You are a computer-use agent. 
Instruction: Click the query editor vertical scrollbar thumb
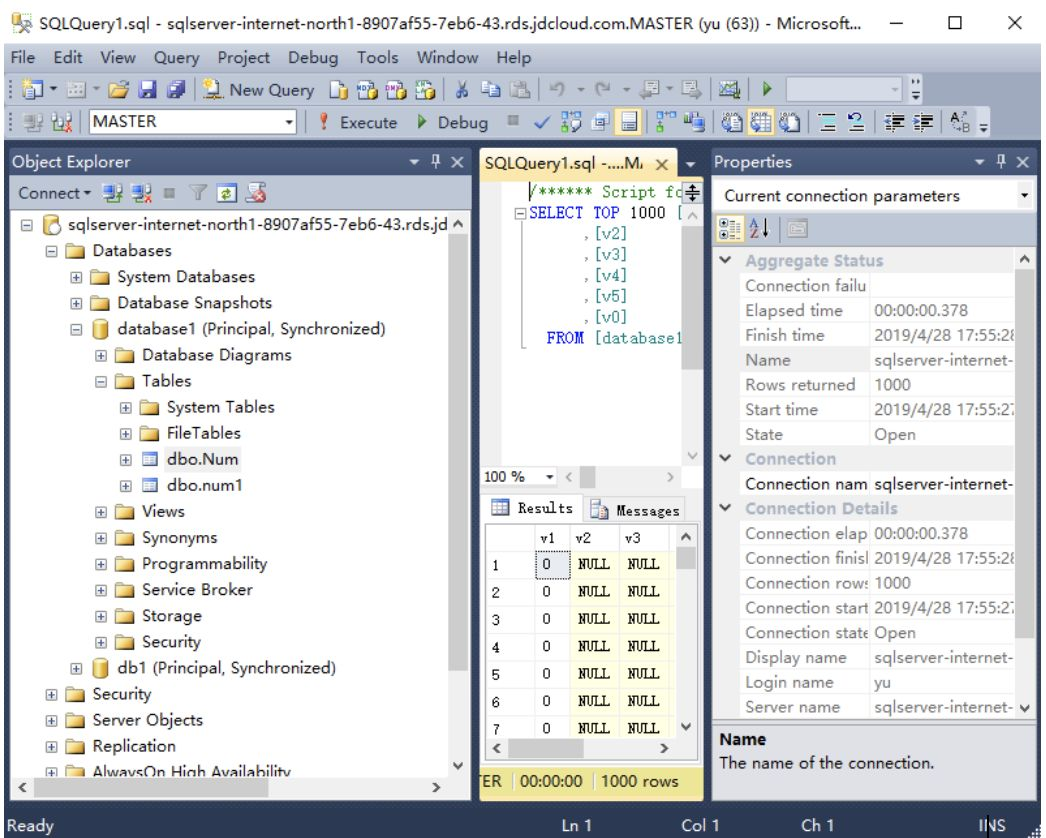click(x=692, y=297)
